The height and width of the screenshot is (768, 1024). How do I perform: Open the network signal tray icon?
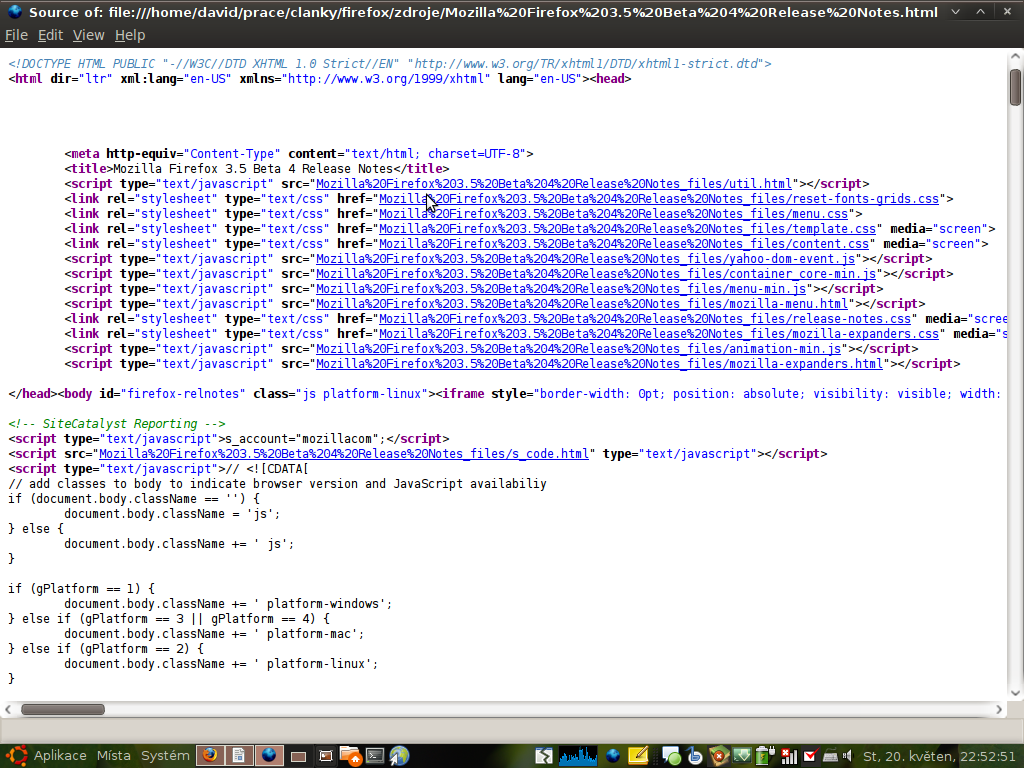pos(790,756)
